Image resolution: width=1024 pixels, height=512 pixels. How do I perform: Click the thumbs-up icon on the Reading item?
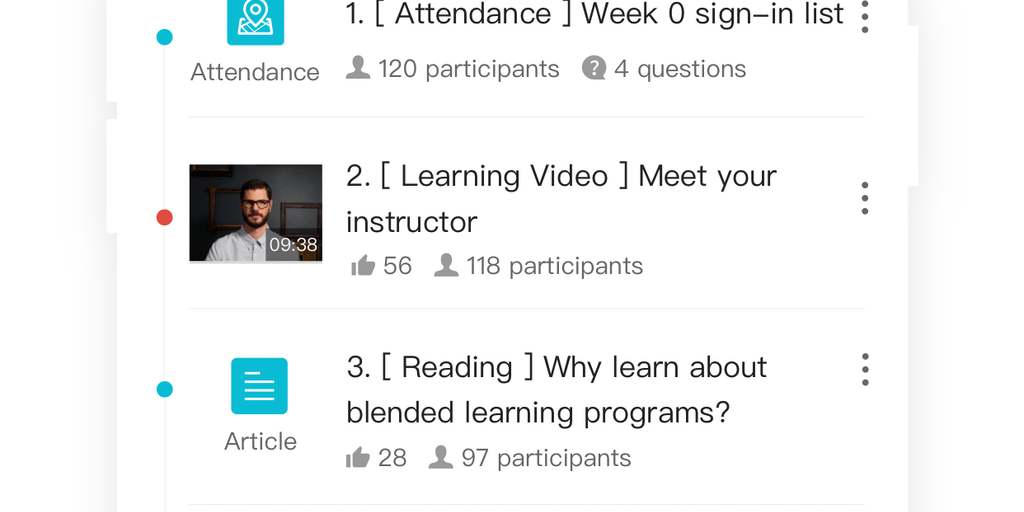pos(358,458)
